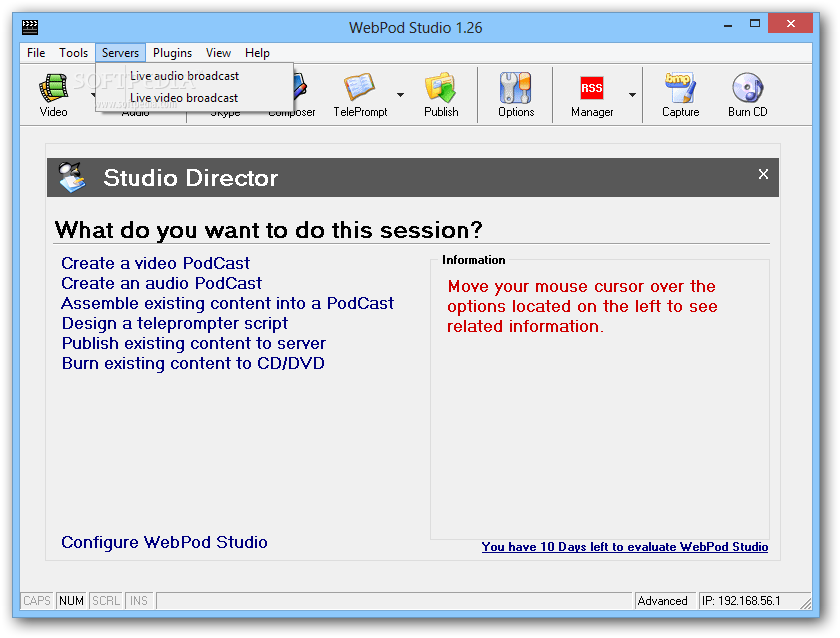This screenshot has width=840, height=638.
Task: Click the WebPod Studio title bar icon
Action: click(x=30, y=27)
